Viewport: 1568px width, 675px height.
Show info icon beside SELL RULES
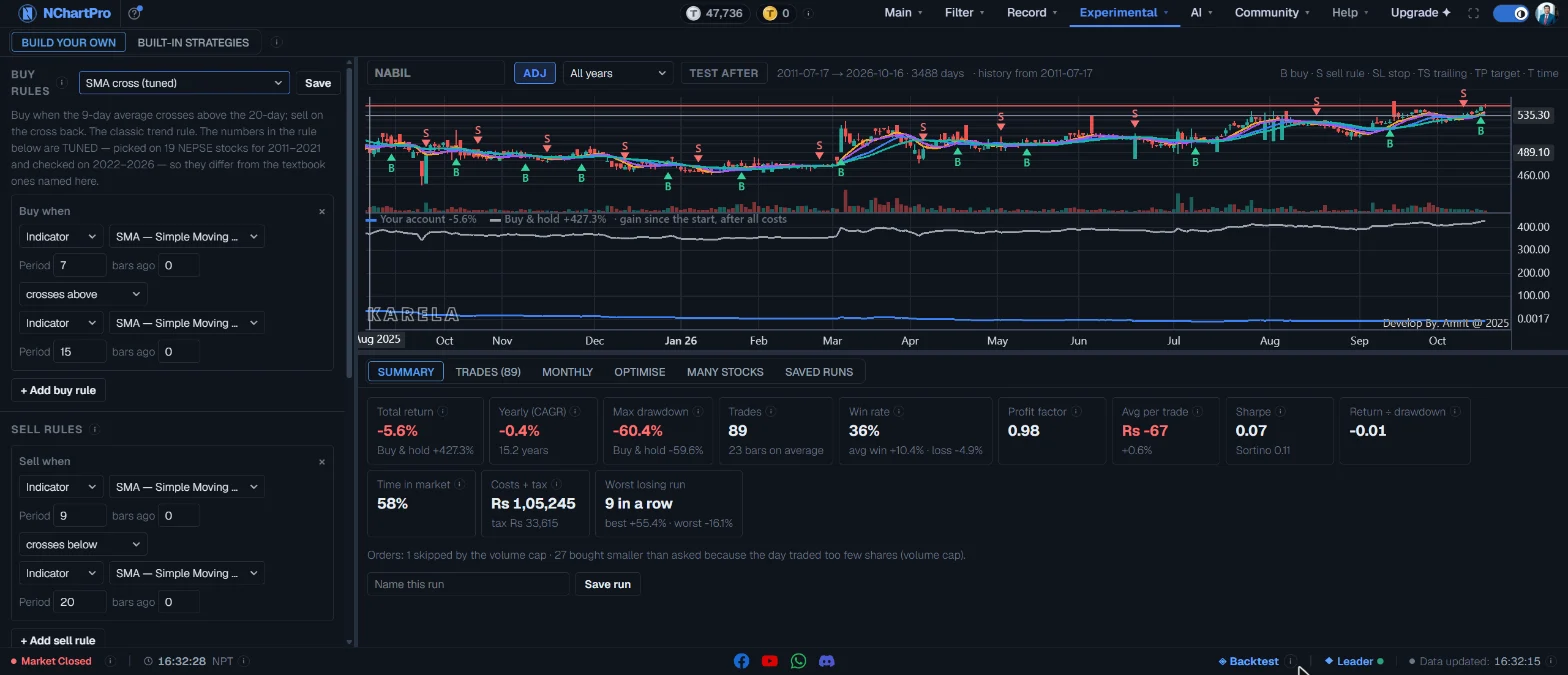[x=94, y=429]
